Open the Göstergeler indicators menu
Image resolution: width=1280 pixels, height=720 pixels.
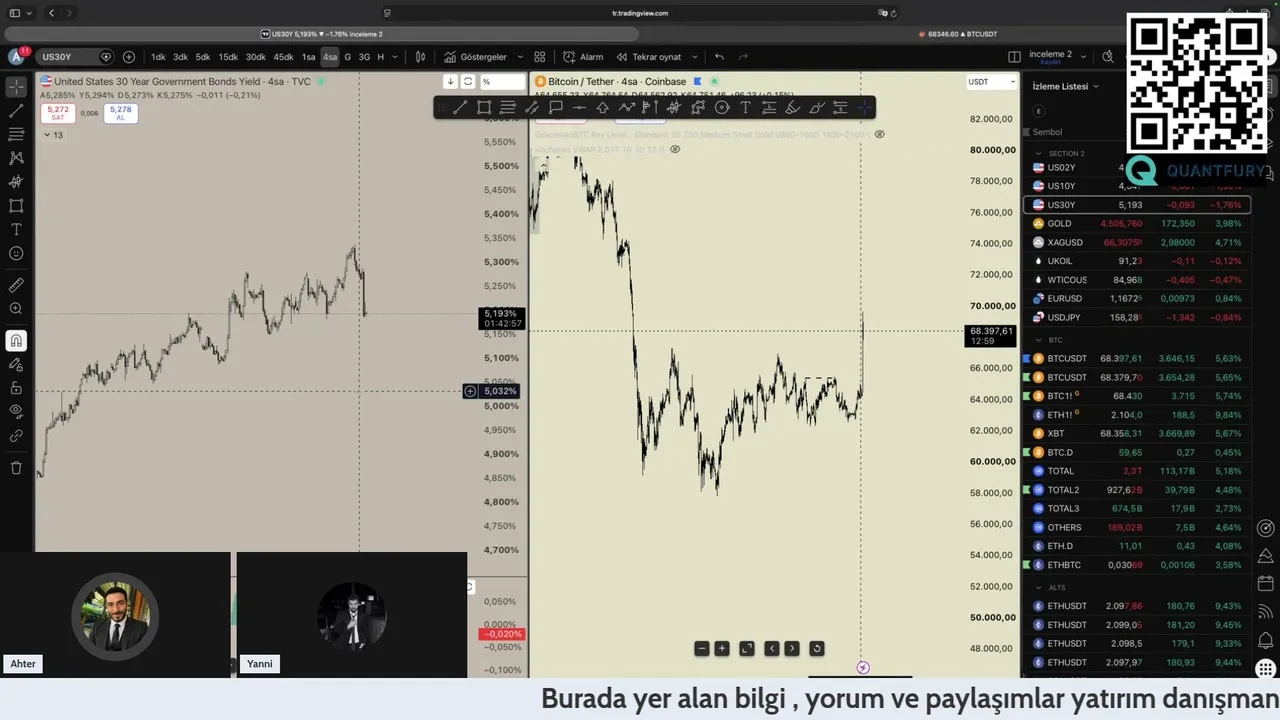coord(476,57)
